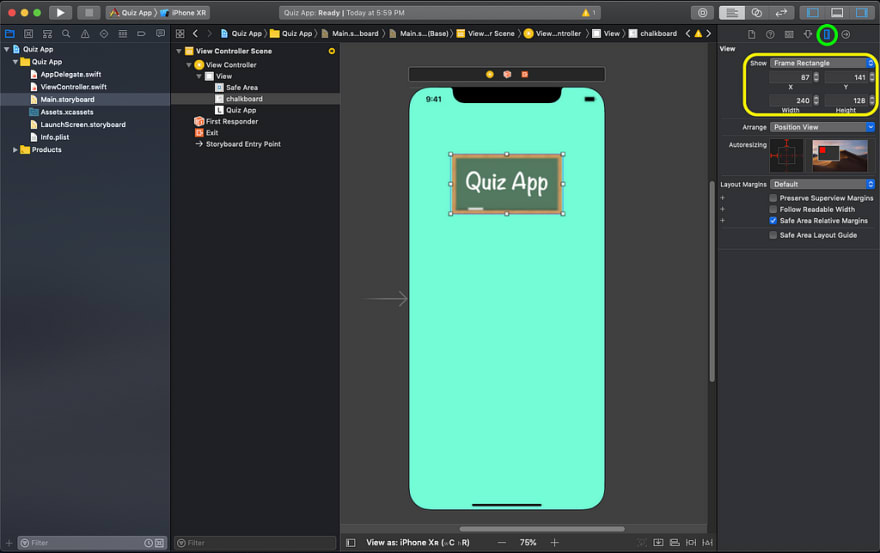
Task: Collapse the Quiz App project root
Action: pos(7,49)
